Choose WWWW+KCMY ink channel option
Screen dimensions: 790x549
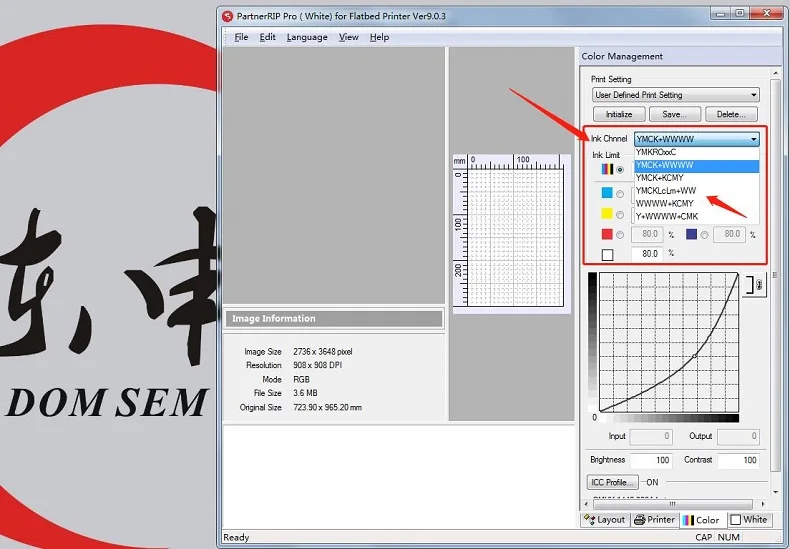pyautogui.click(x=697, y=203)
